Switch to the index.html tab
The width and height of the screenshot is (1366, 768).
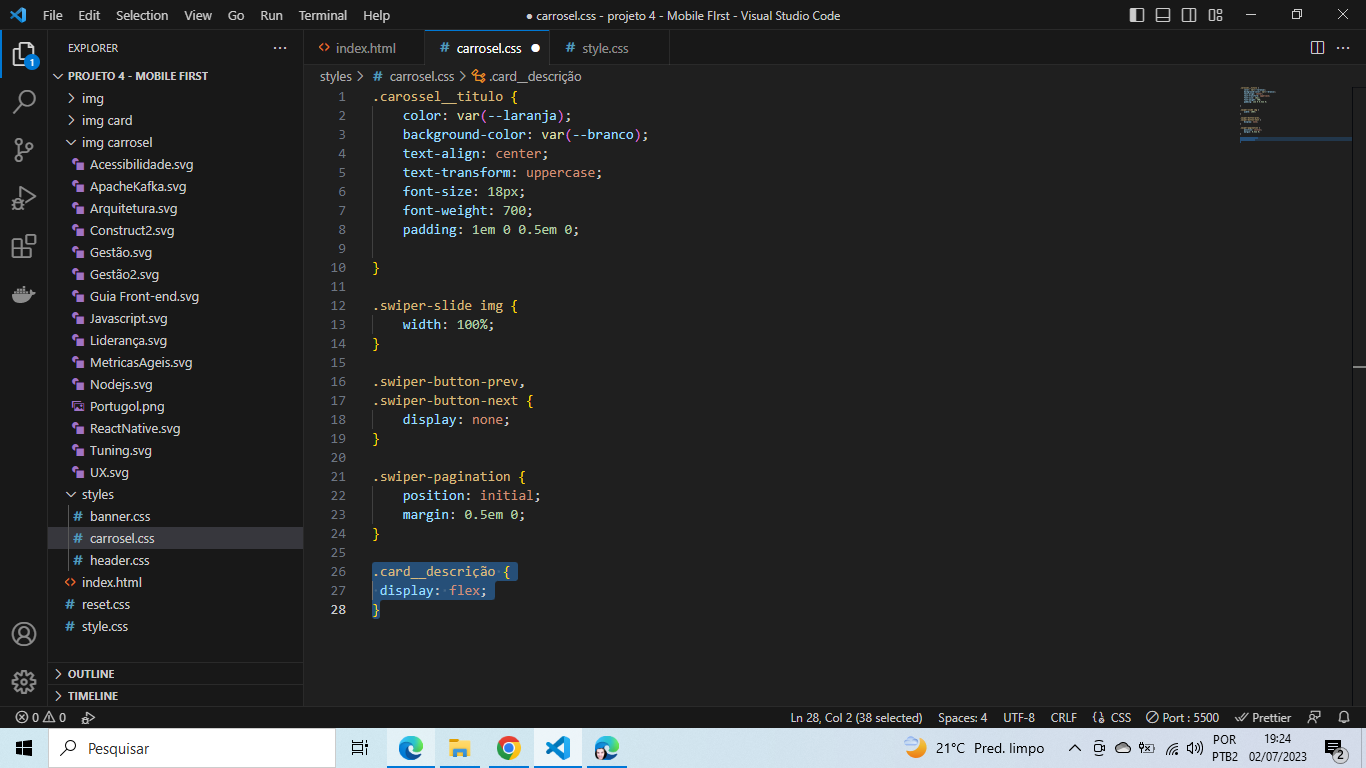365,48
